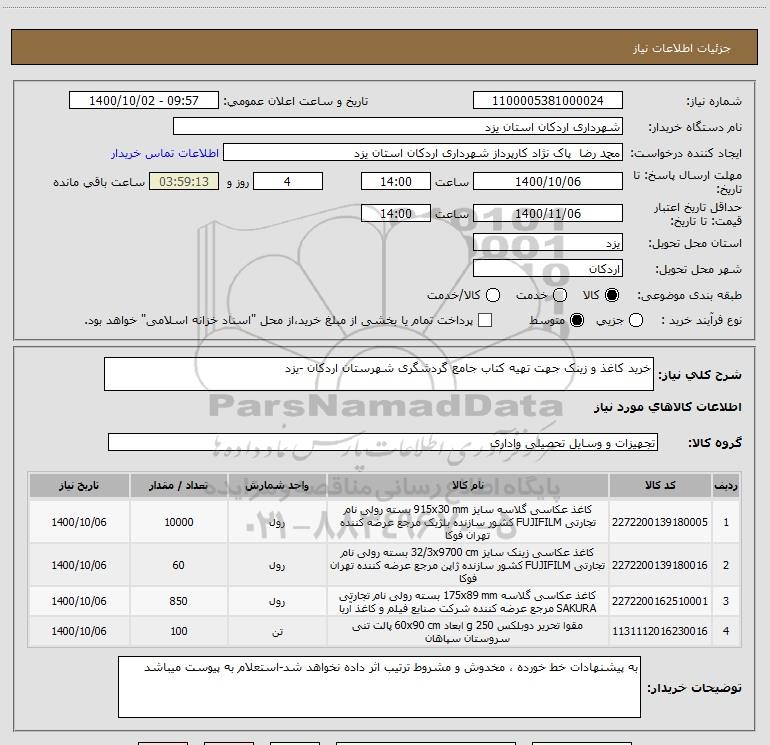Click the goods group field تجهیزات و وسایل تحصیلی

383,442
